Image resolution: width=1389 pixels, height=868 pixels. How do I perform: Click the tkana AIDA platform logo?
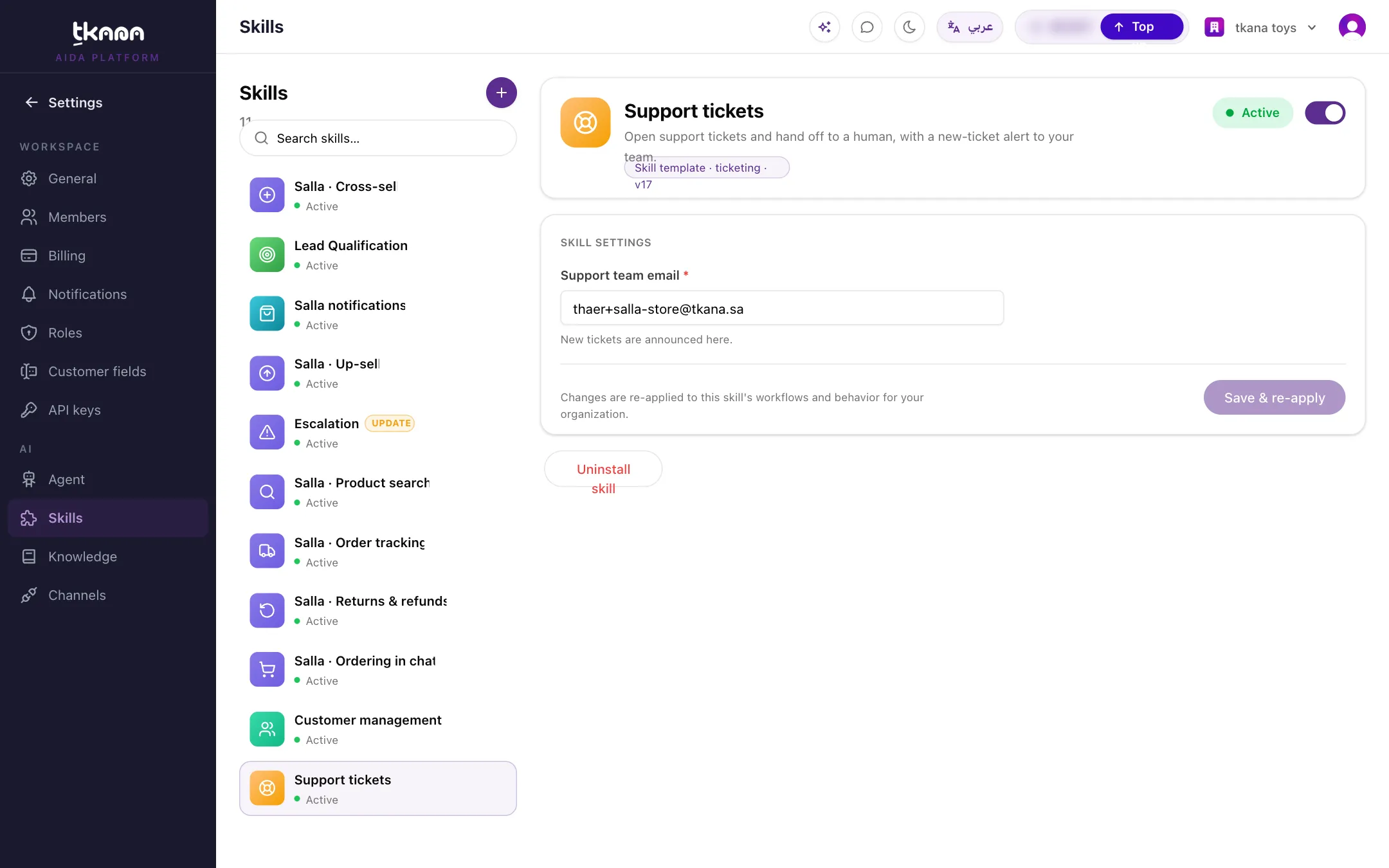click(x=108, y=41)
